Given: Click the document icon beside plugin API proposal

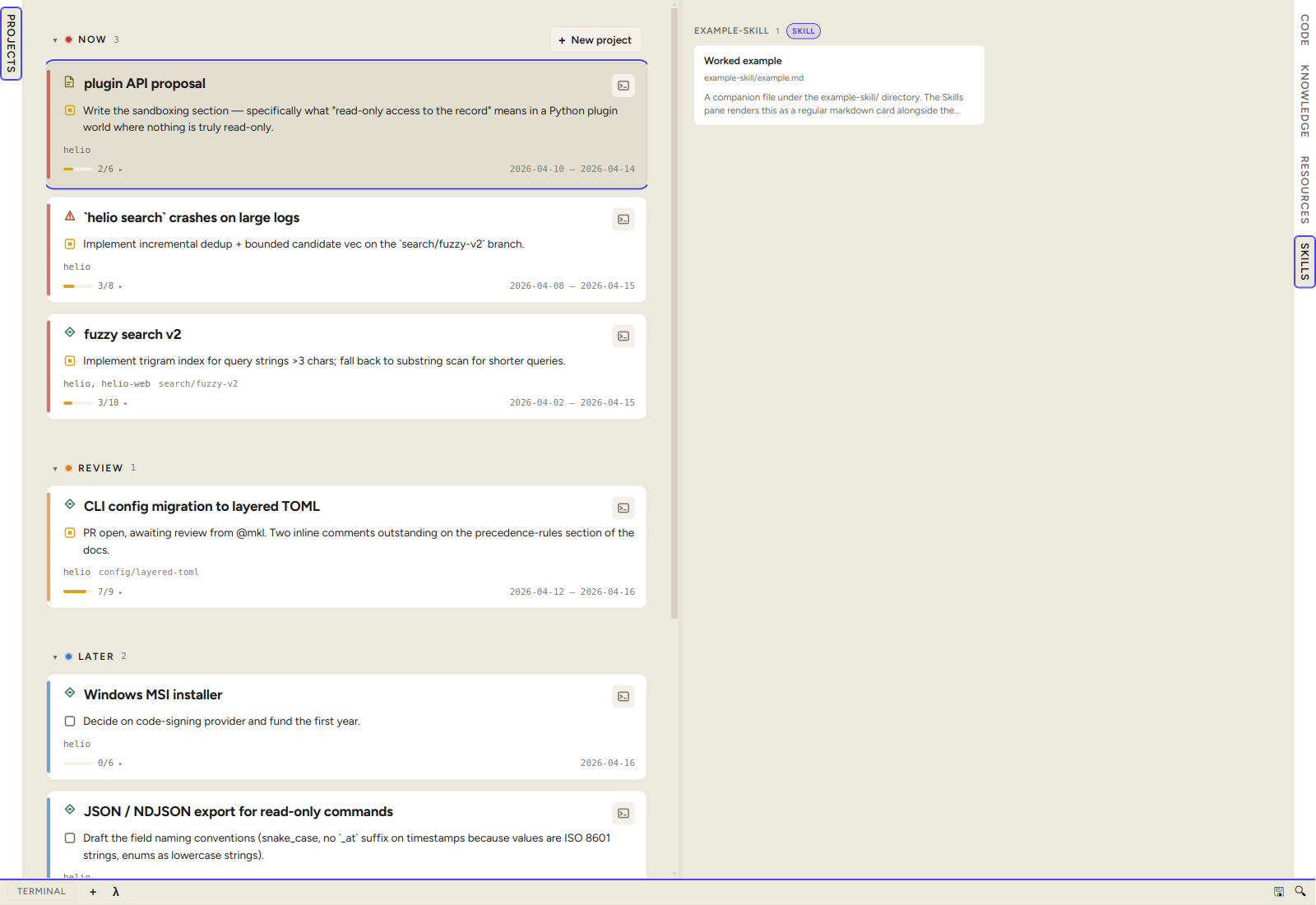Looking at the screenshot, I should [70, 82].
